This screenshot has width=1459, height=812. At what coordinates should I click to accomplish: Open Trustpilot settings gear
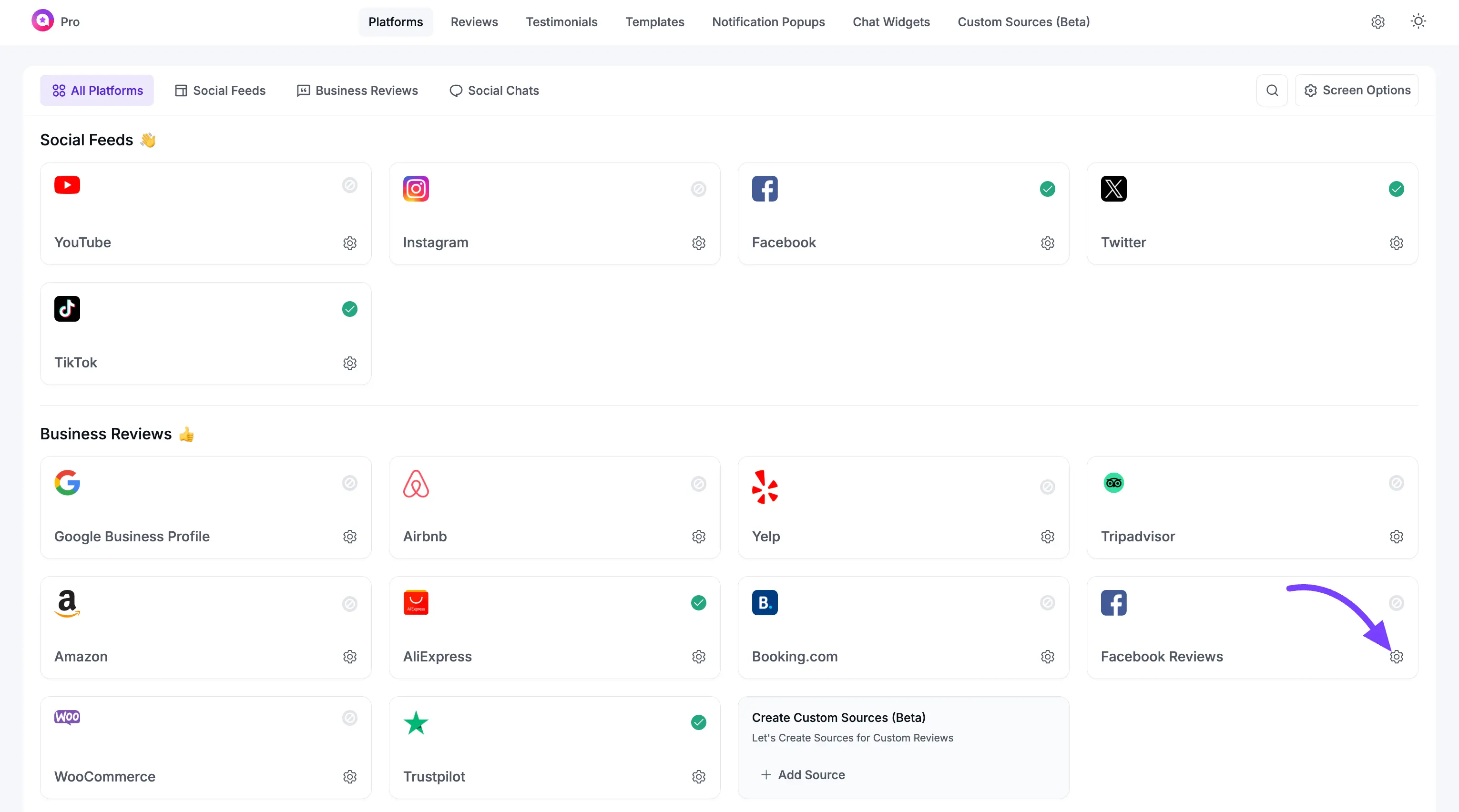click(x=698, y=777)
